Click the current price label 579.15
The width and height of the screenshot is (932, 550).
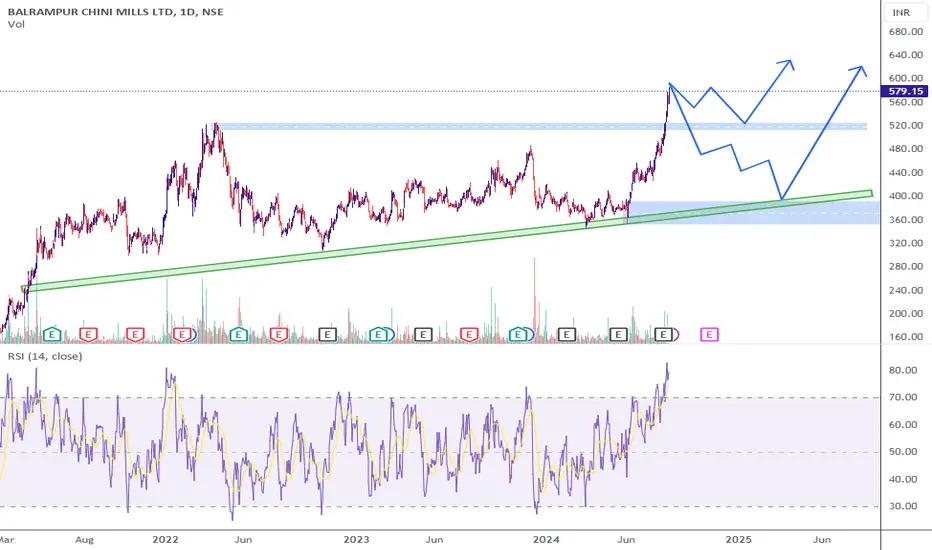[906, 91]
